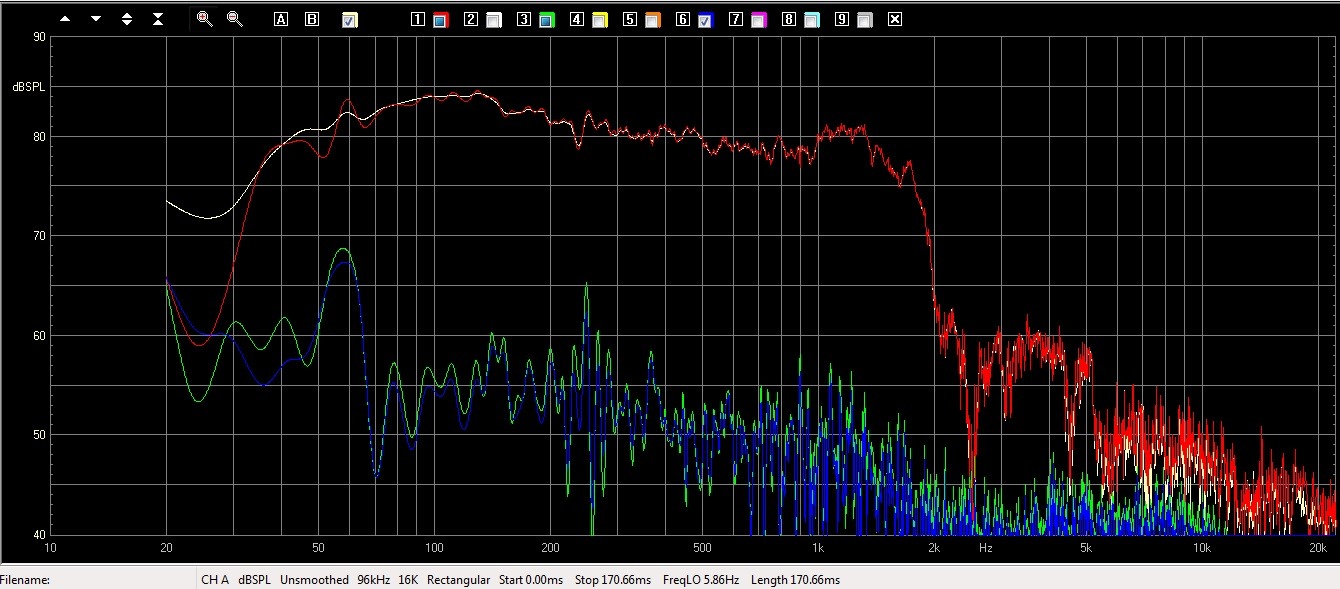Toggle the yellow overlay 4 swatch
Image resolution: width=1340 pixels, height=589 pixels.
pyautogui.click(x=599, y=20)
